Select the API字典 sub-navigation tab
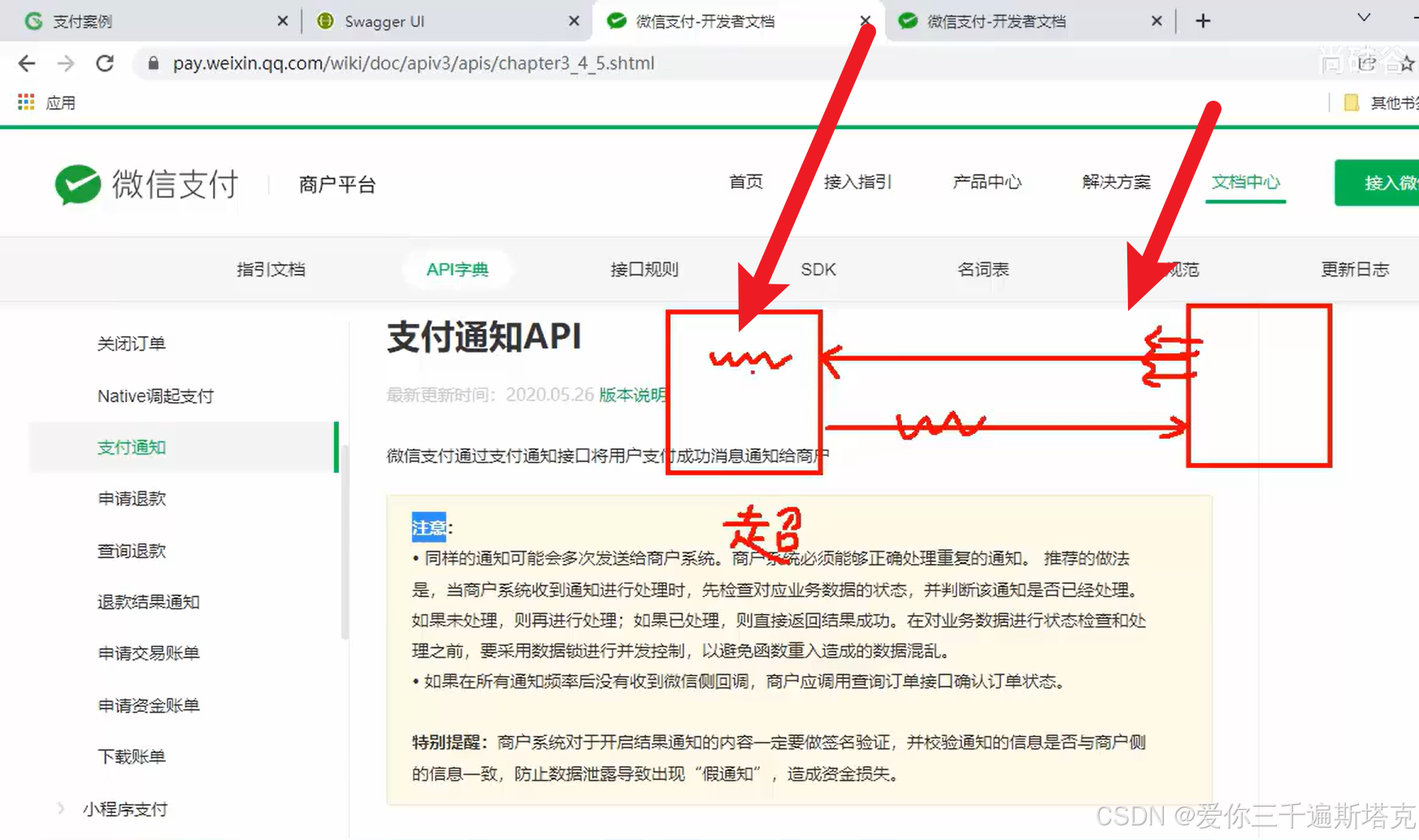Viewport: 1419px width, 840px height. [458, 270]
